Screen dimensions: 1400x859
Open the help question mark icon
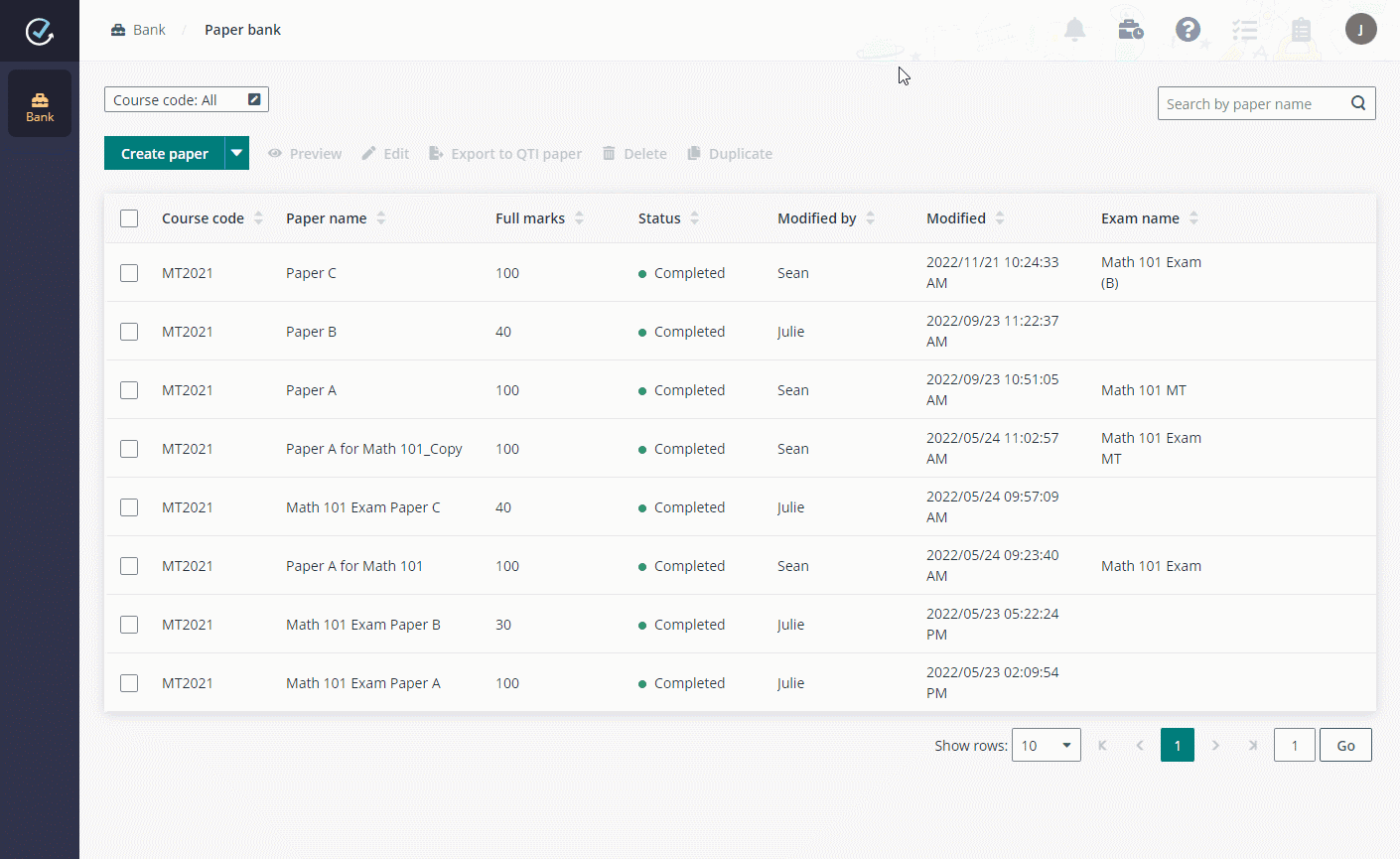pos(1188,30)
